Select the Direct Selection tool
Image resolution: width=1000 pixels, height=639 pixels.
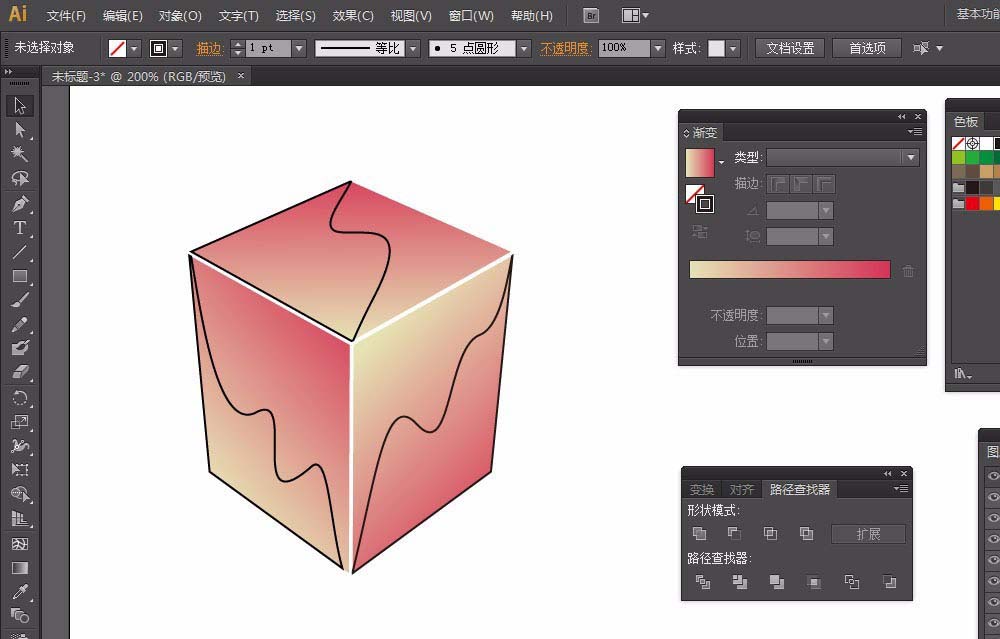(x=19, y=130)
